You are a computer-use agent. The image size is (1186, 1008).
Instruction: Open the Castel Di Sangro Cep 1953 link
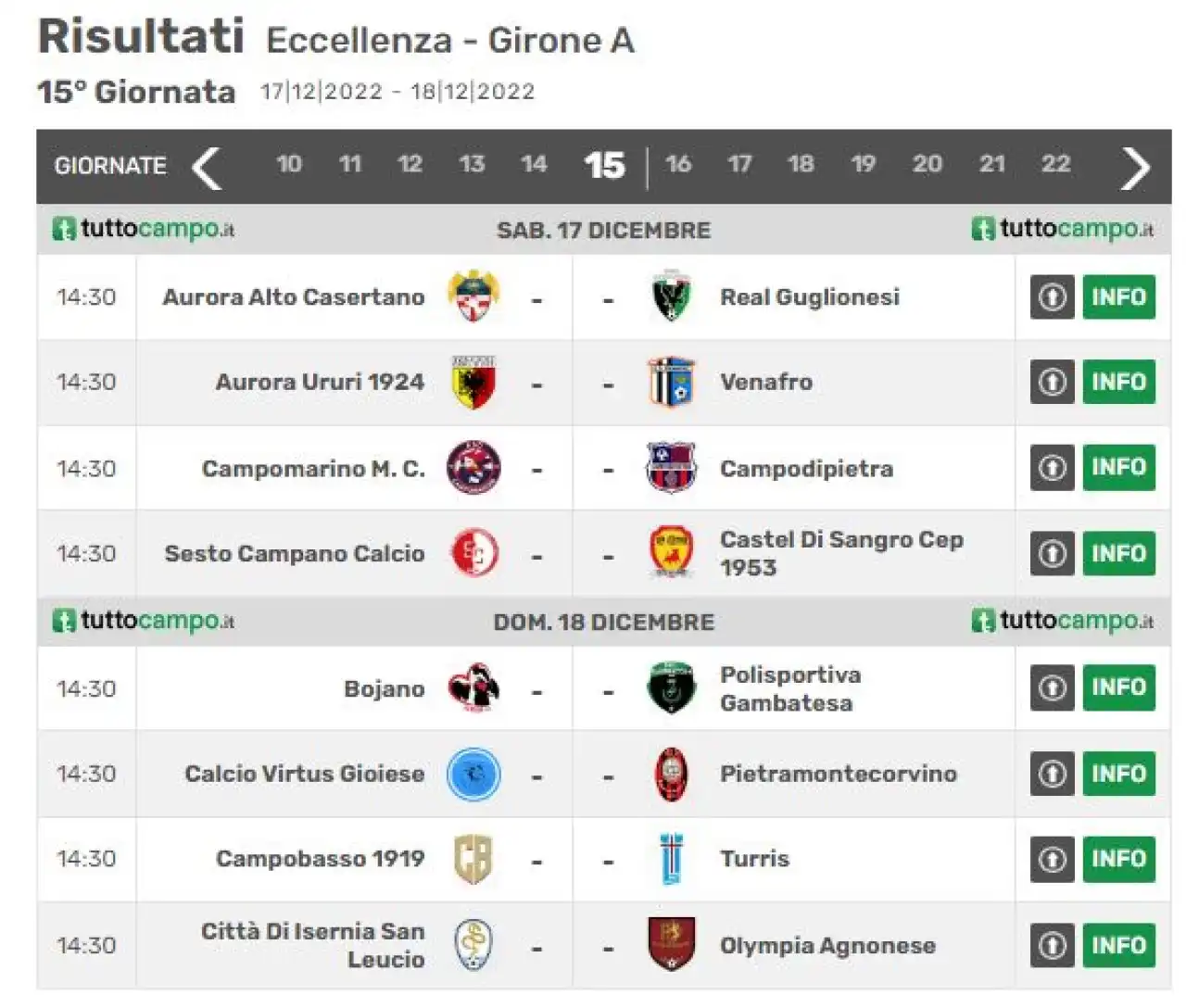point(841,553)
